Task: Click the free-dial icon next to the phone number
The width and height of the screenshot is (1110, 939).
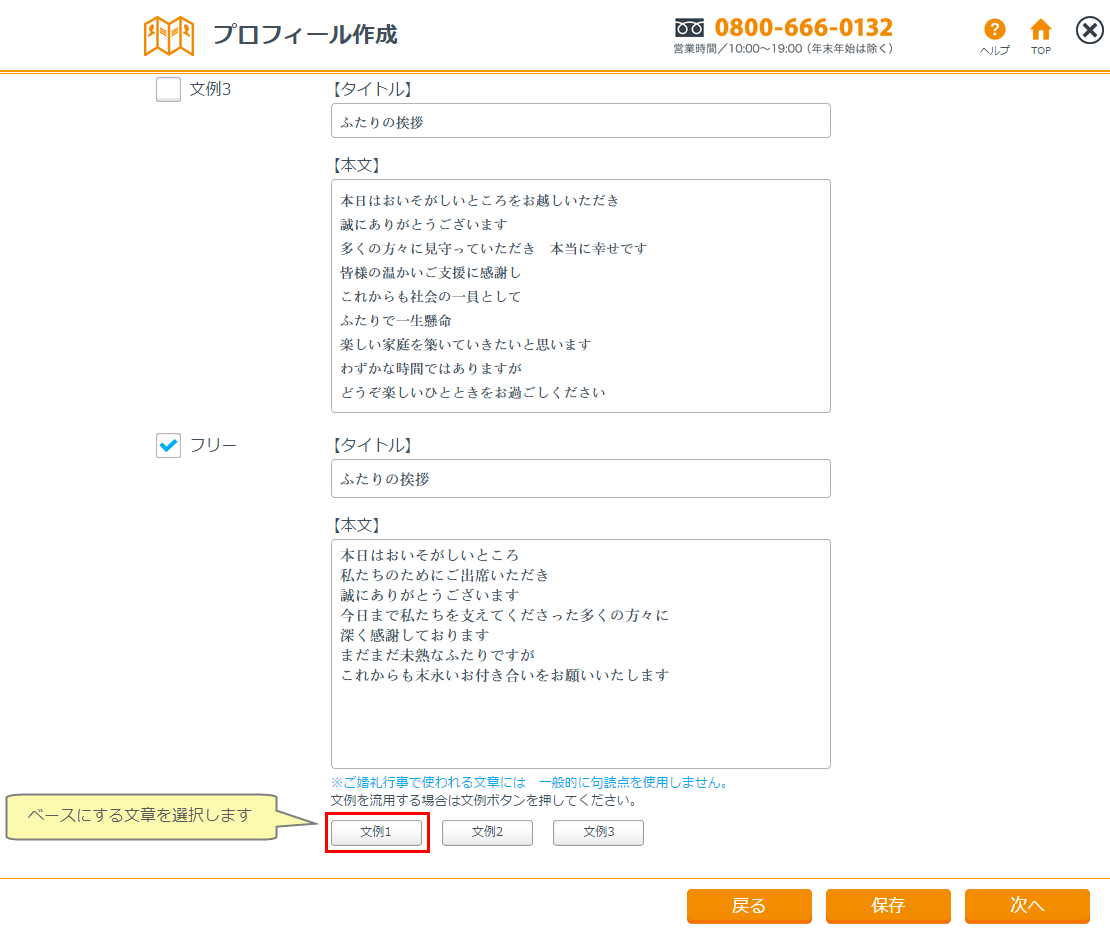Action: [x=690, y=27]
